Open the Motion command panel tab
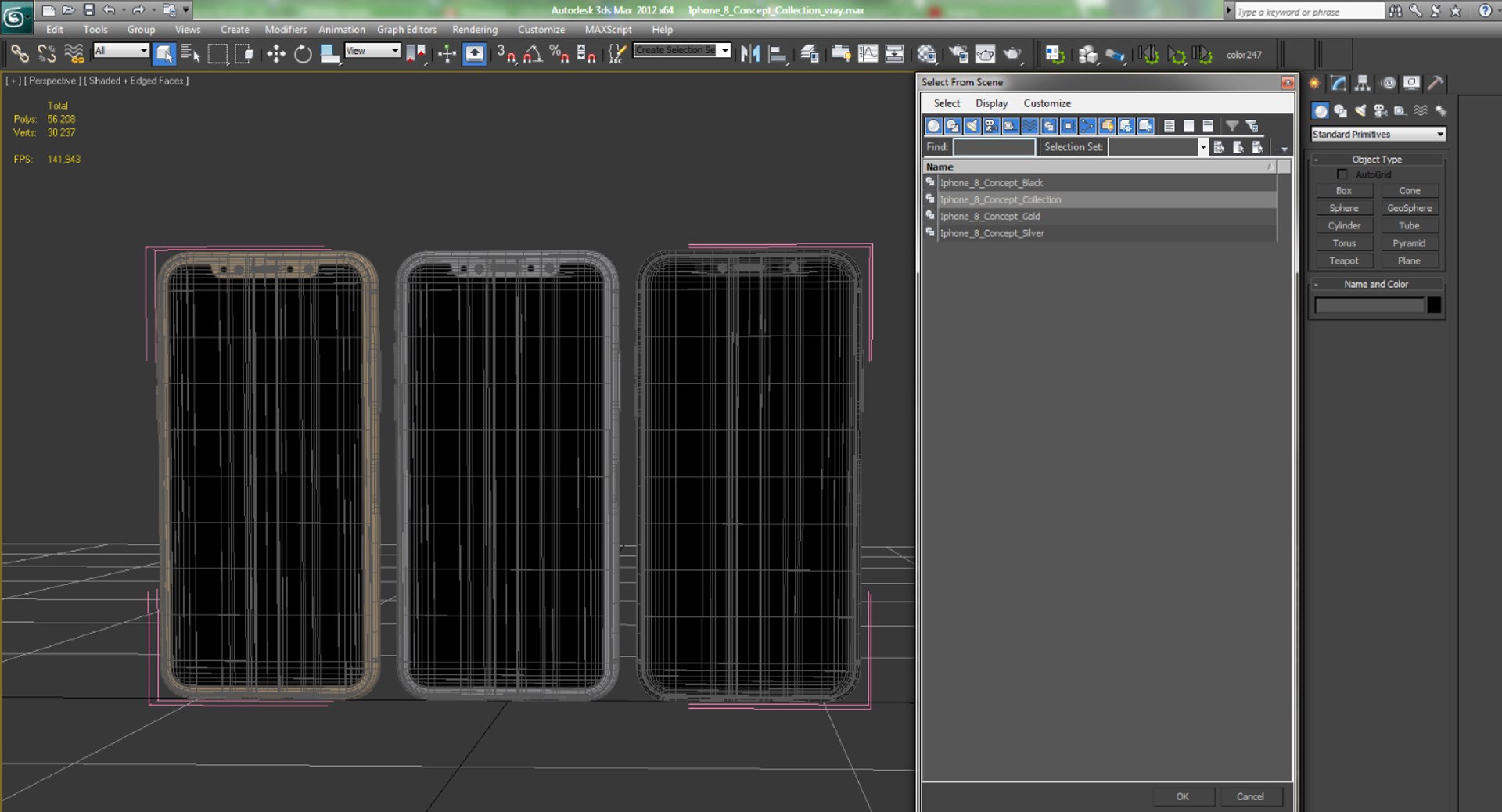The width and height of the screenshot is (1502, 812). pyautogui.click(x=1388, y=83)
